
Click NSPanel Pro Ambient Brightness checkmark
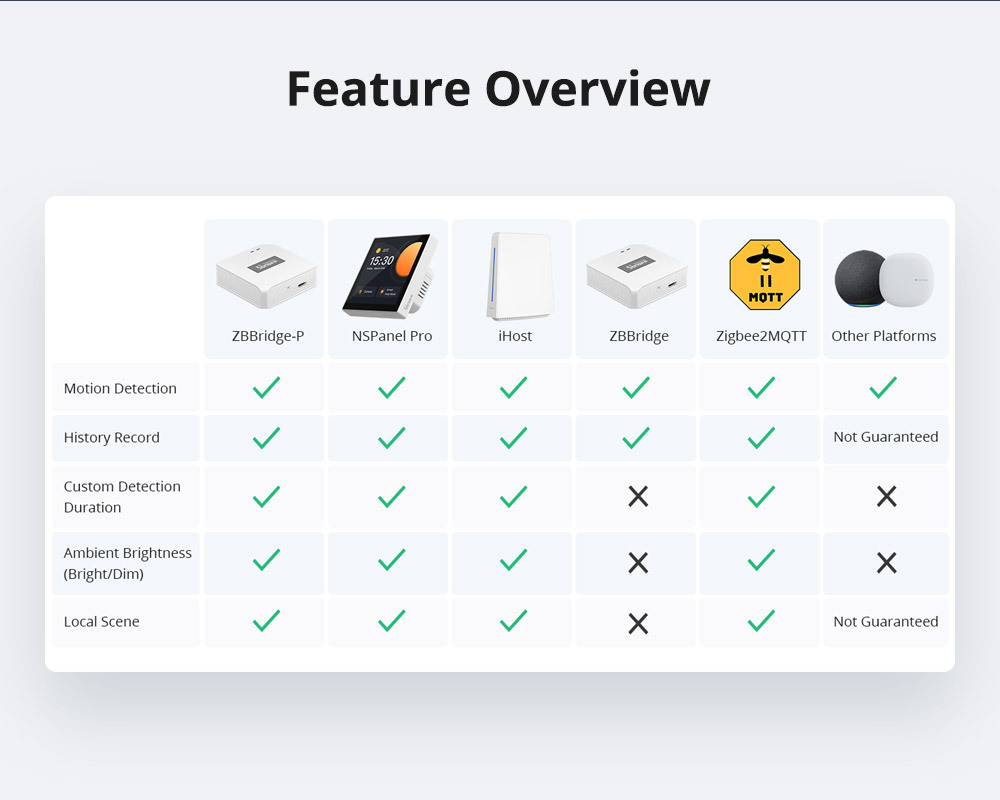pos(391,559)
